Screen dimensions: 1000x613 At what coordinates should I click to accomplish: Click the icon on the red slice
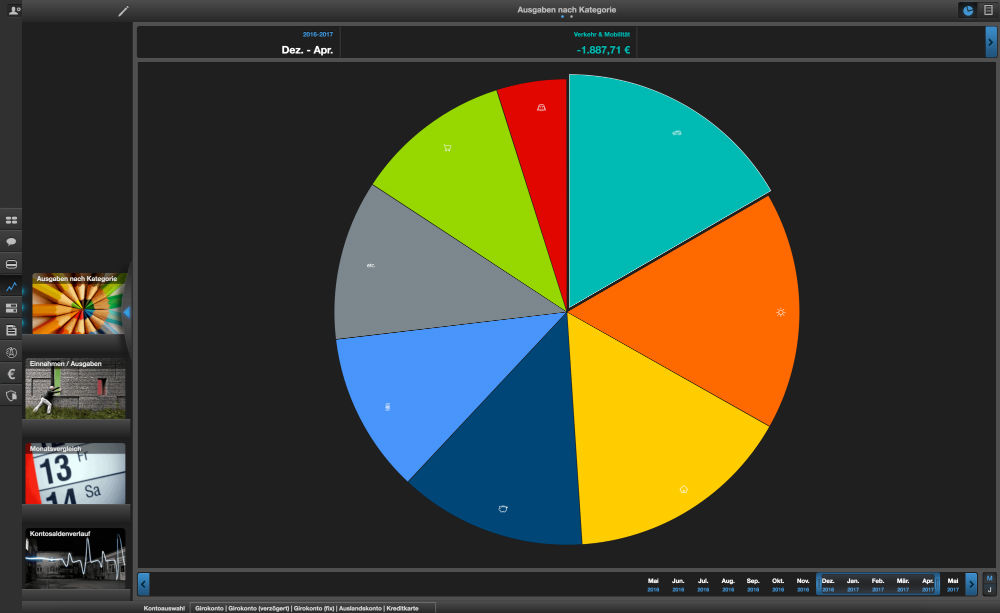click(541, 107)
